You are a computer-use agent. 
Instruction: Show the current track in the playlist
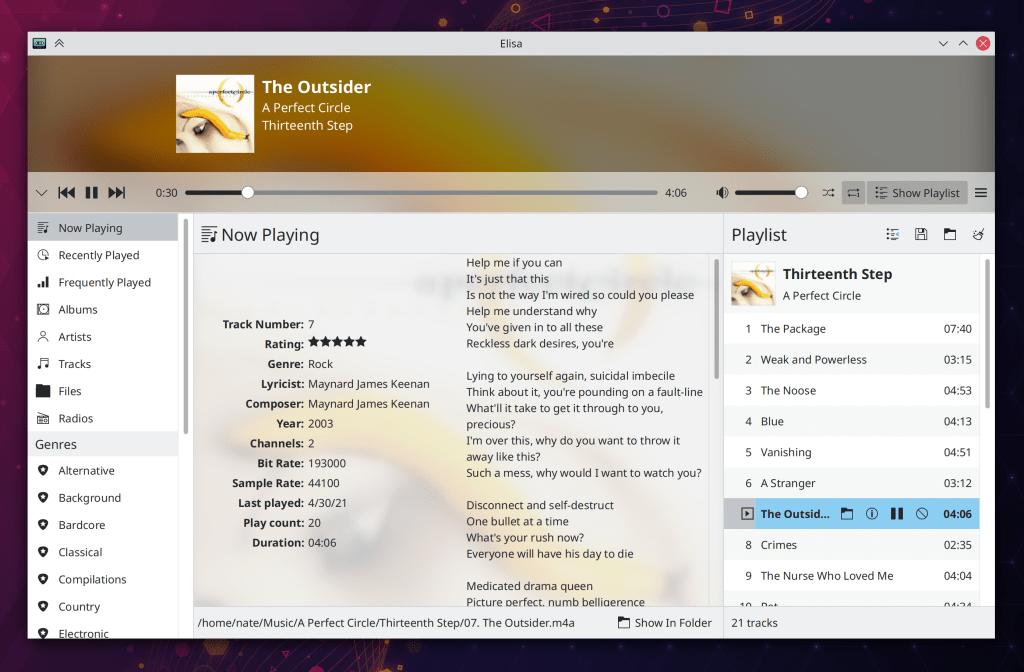click(893, 234)
